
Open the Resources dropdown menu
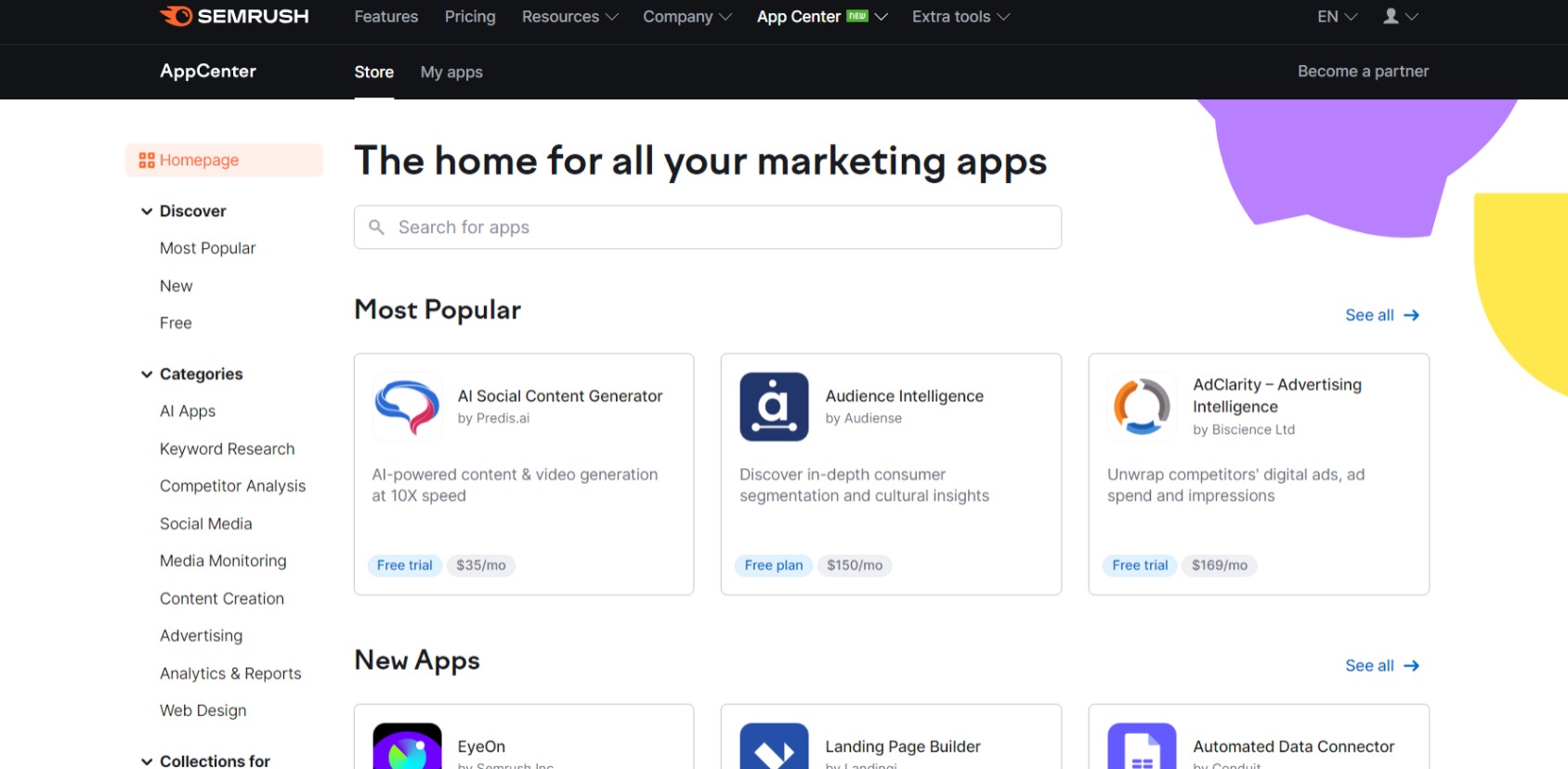point(569,17)
